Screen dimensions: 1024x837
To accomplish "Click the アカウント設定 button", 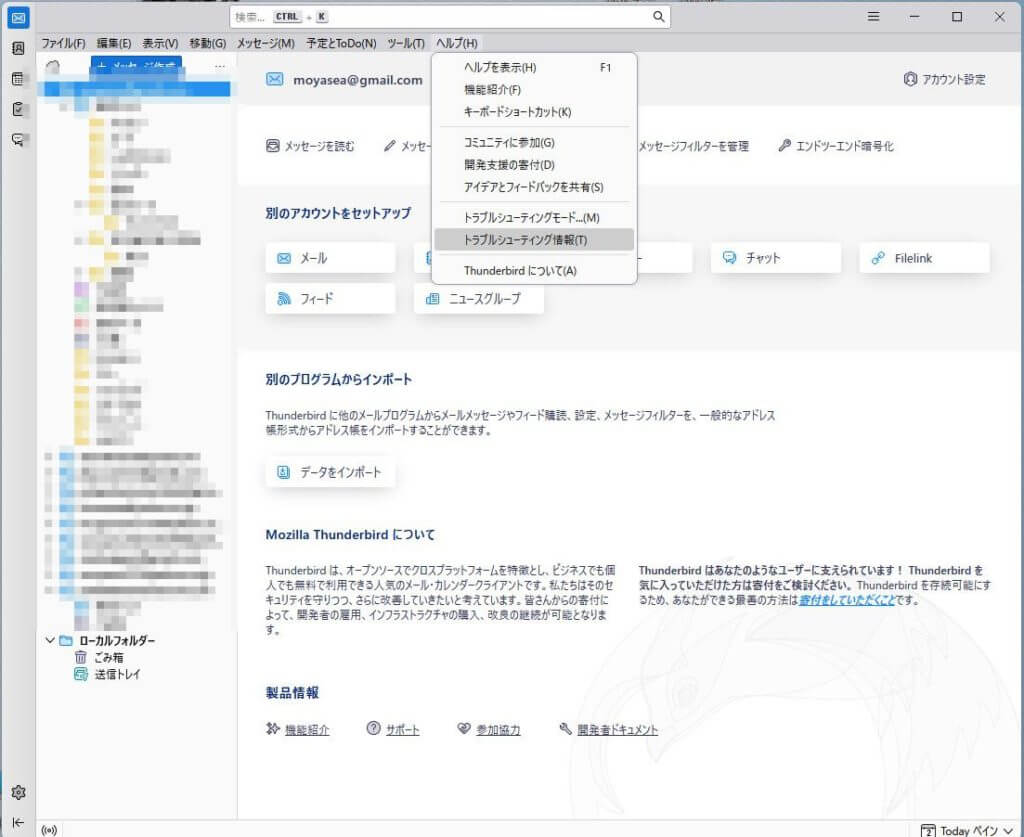I will point(944,80).
